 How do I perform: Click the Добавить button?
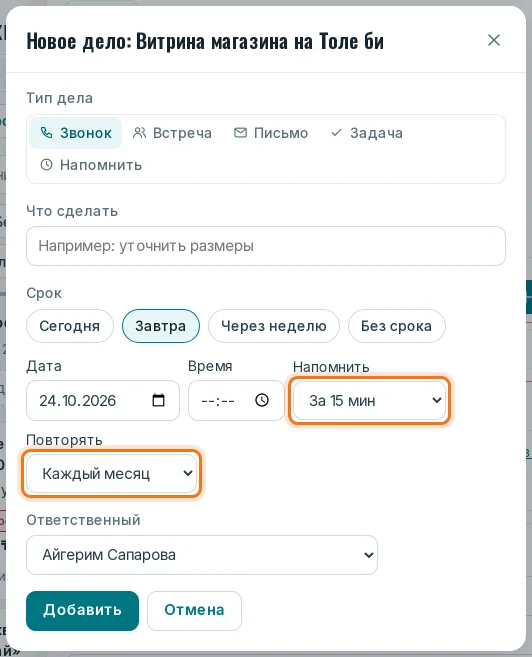coord(83,610)
